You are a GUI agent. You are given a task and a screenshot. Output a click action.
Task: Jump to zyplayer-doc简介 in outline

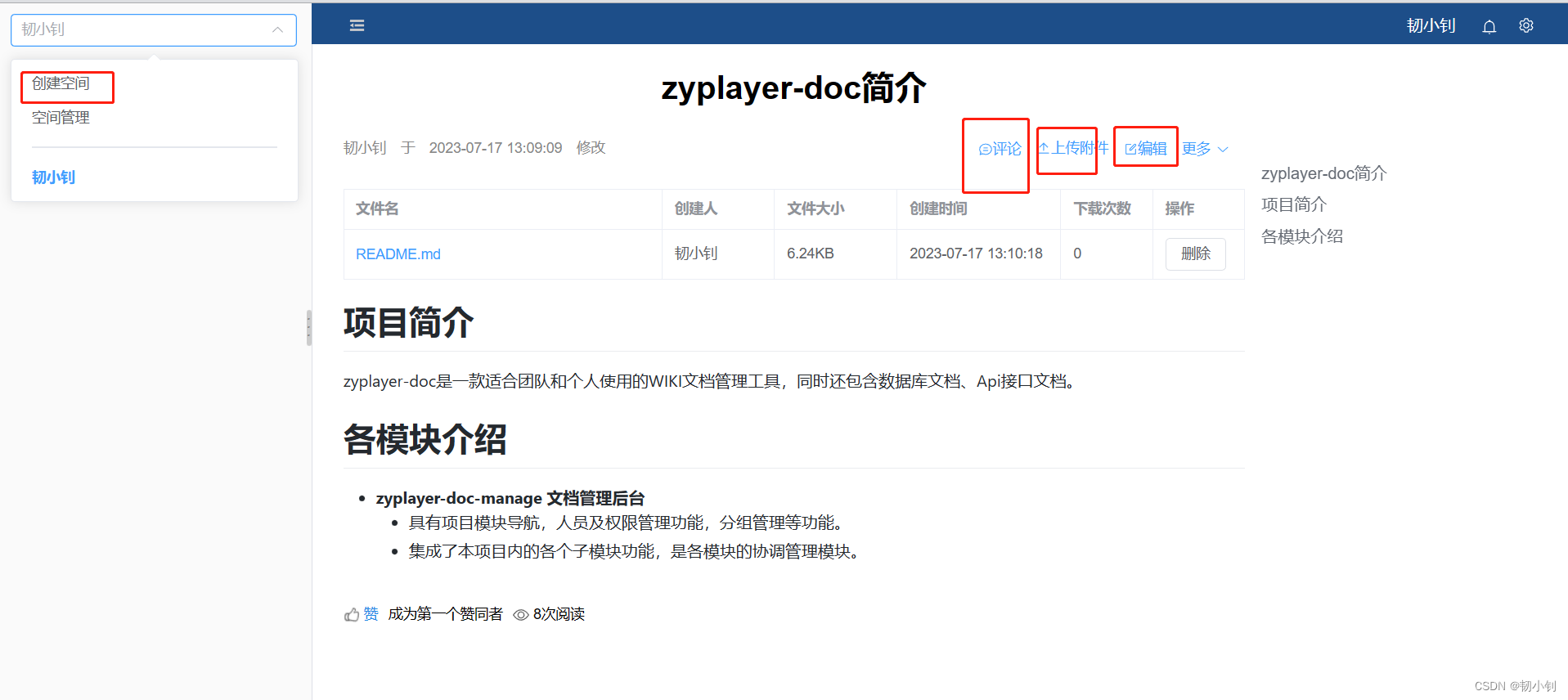[1323, 173]
